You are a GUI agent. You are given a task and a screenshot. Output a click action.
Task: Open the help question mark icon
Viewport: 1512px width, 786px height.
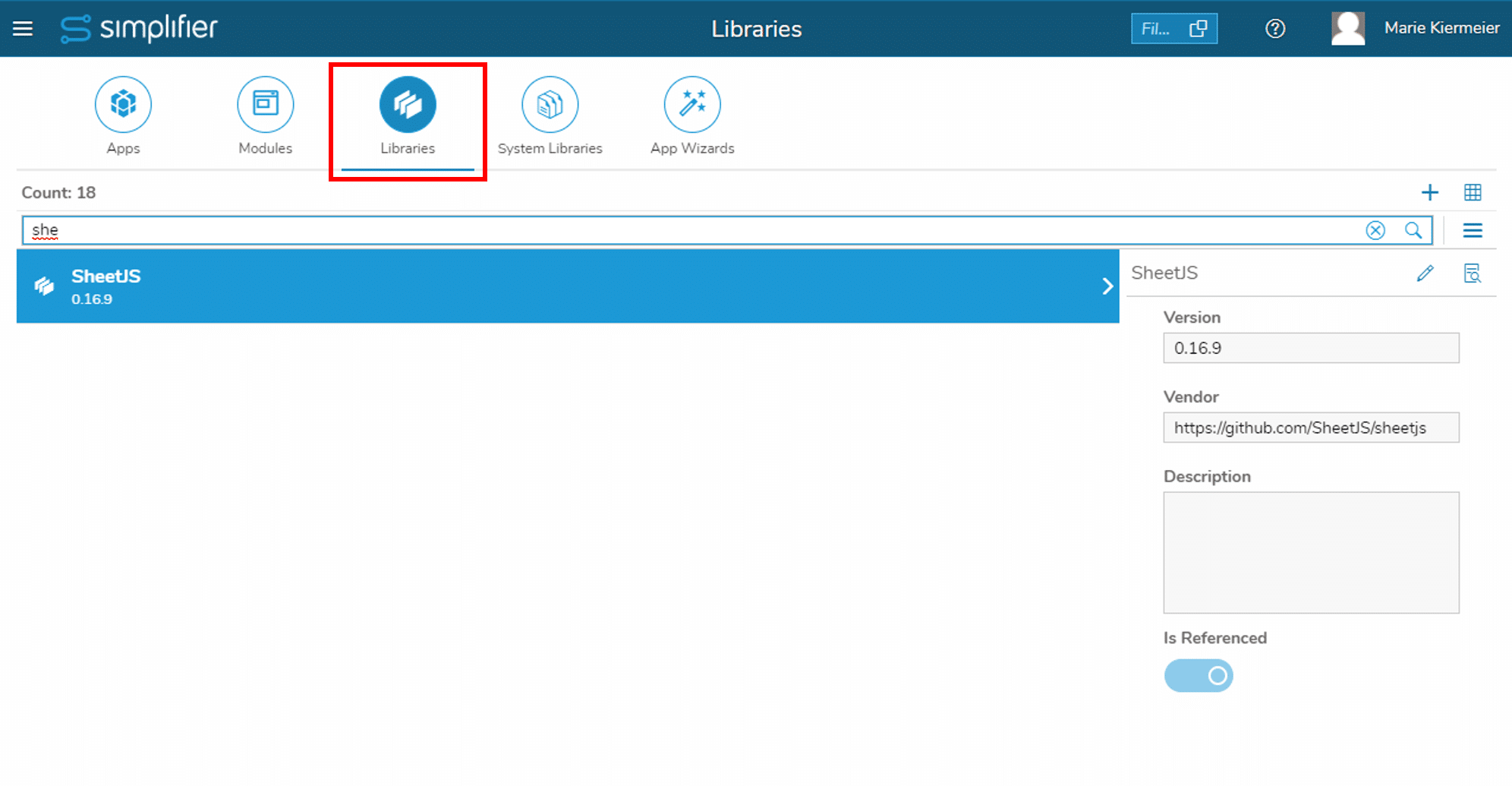coord(1275,29)
